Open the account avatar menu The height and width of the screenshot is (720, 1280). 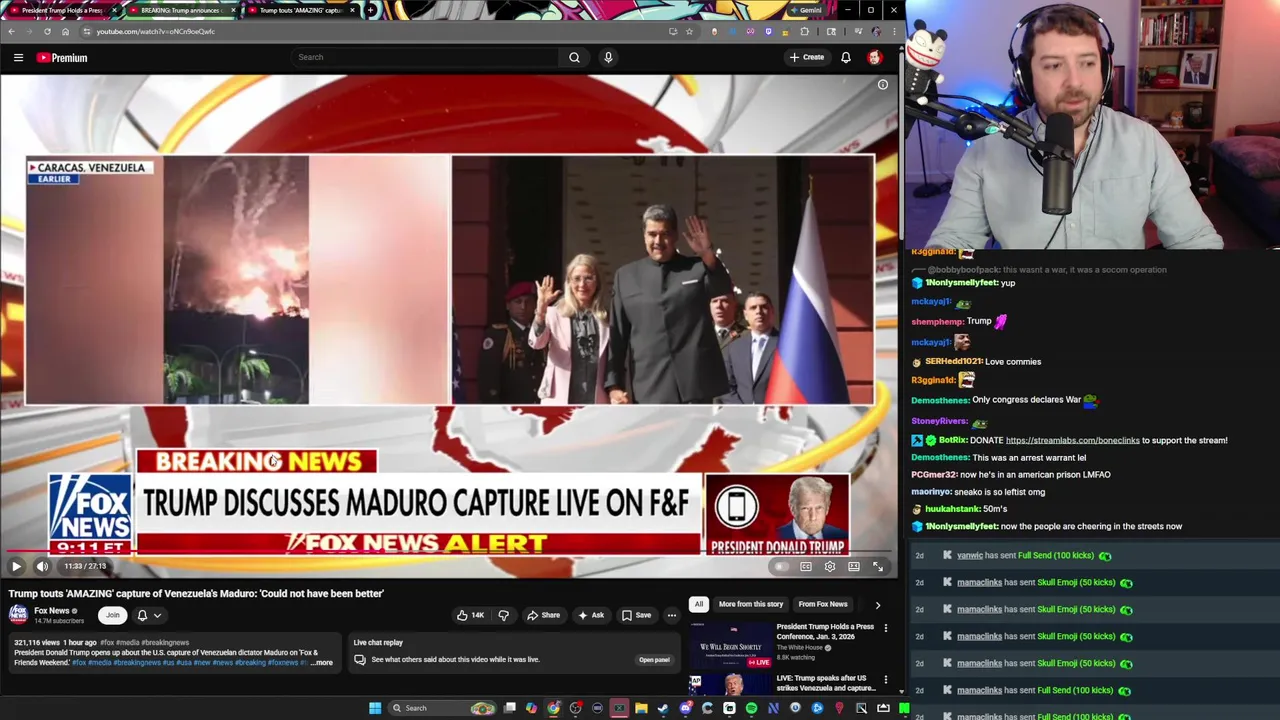pos(875,57)
